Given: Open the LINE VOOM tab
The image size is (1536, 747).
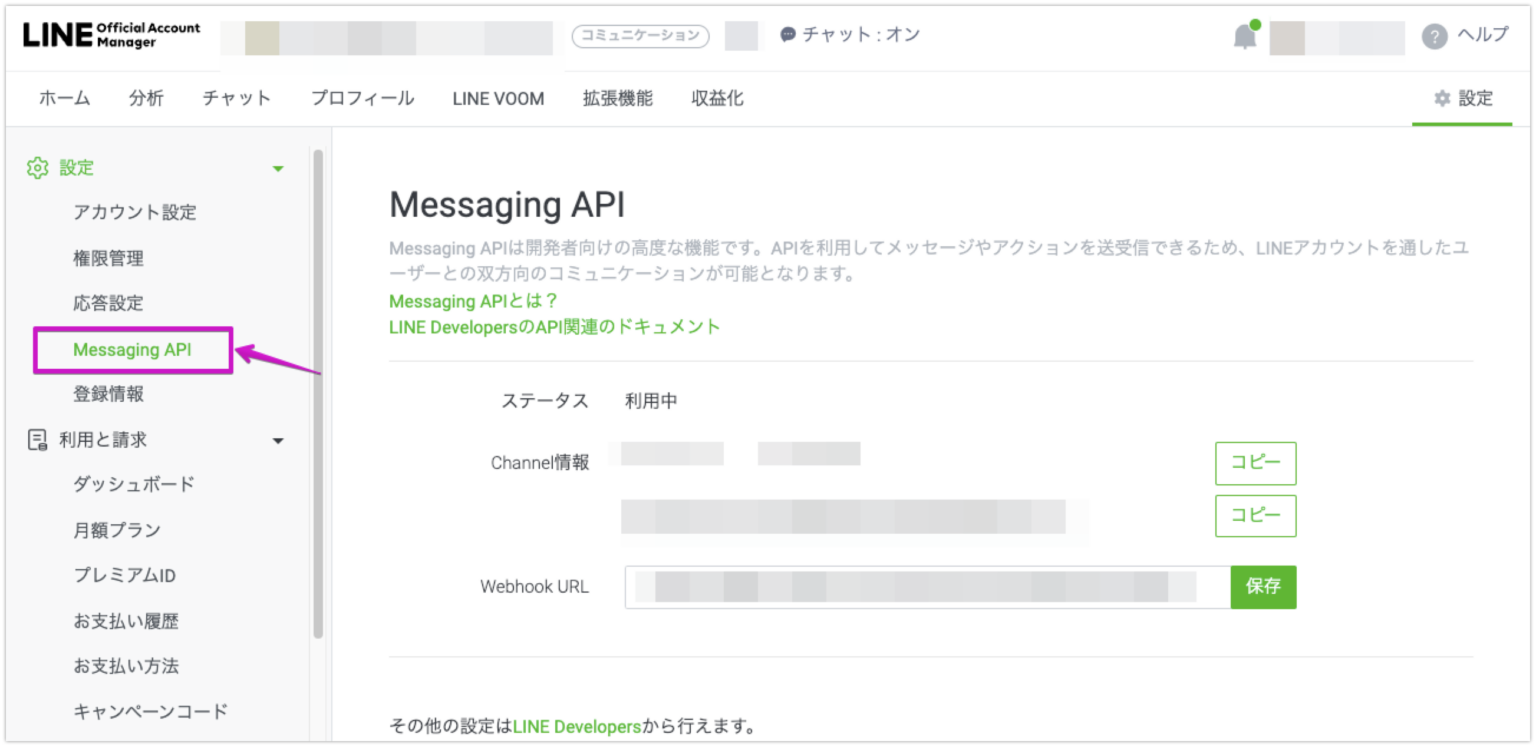Looking at the screenshot, I should coord(497,98).
